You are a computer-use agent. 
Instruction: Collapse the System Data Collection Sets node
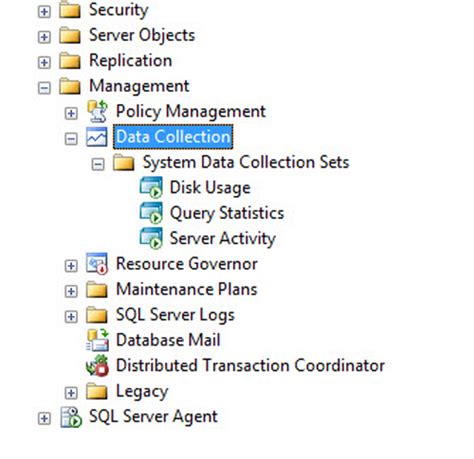98,164
